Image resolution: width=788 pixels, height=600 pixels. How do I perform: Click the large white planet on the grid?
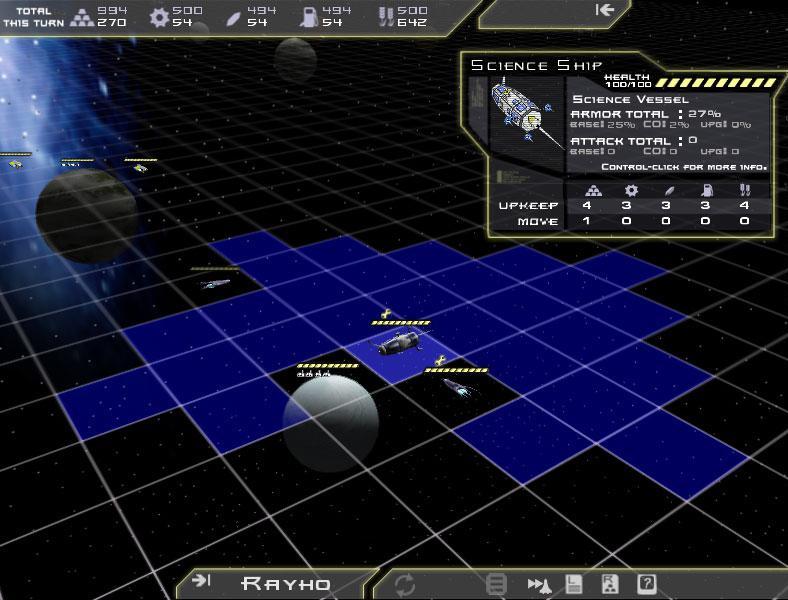[x=331, y=421]
